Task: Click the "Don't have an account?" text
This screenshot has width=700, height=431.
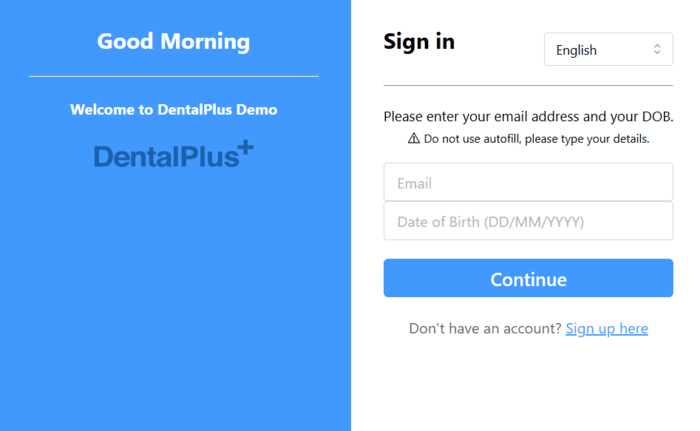Action: point(484,329)
